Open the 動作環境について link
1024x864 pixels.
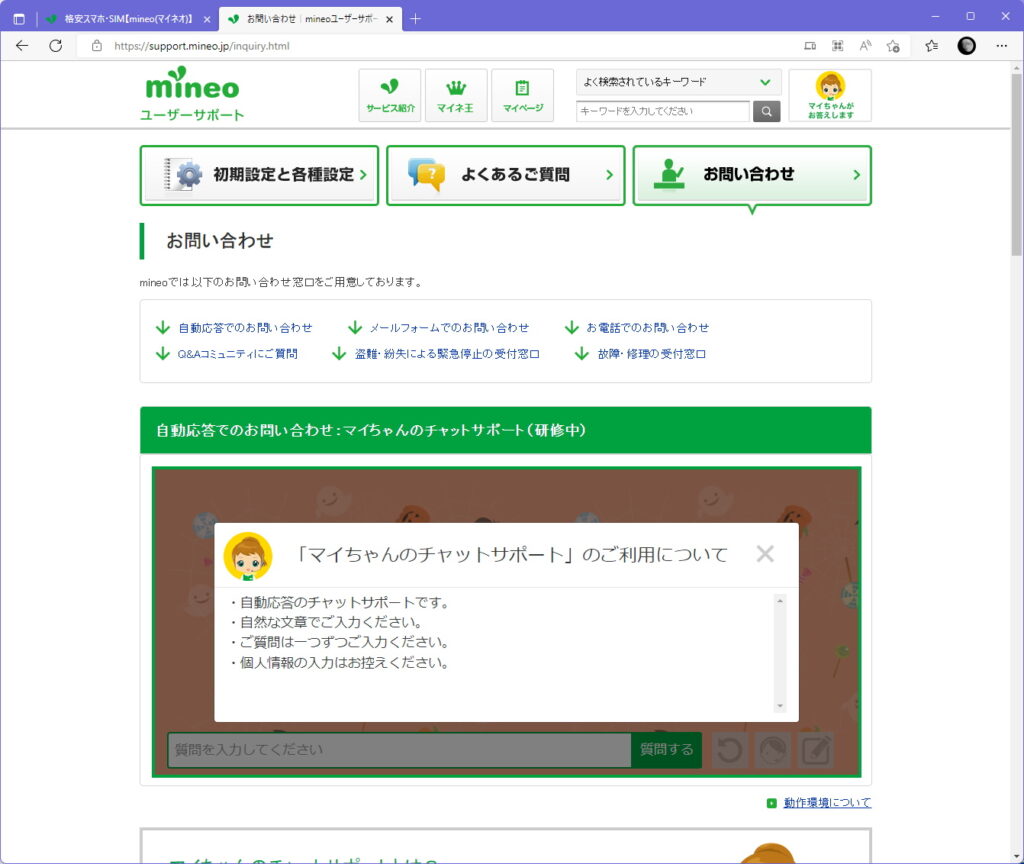point(827,803)
